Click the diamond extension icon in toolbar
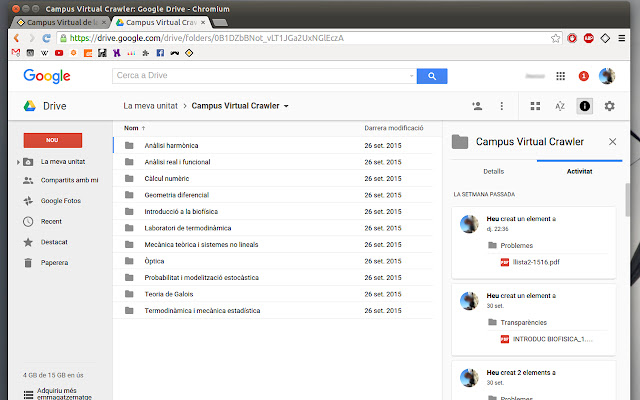 605,38
